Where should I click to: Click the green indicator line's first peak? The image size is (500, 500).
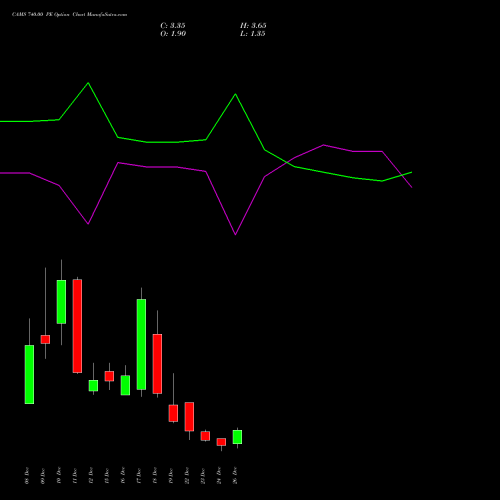click(88, 83)
